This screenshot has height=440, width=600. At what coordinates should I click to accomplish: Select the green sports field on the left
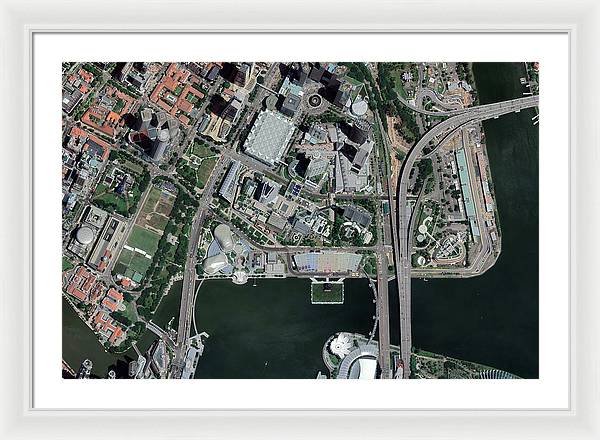[x=142, y=241]
